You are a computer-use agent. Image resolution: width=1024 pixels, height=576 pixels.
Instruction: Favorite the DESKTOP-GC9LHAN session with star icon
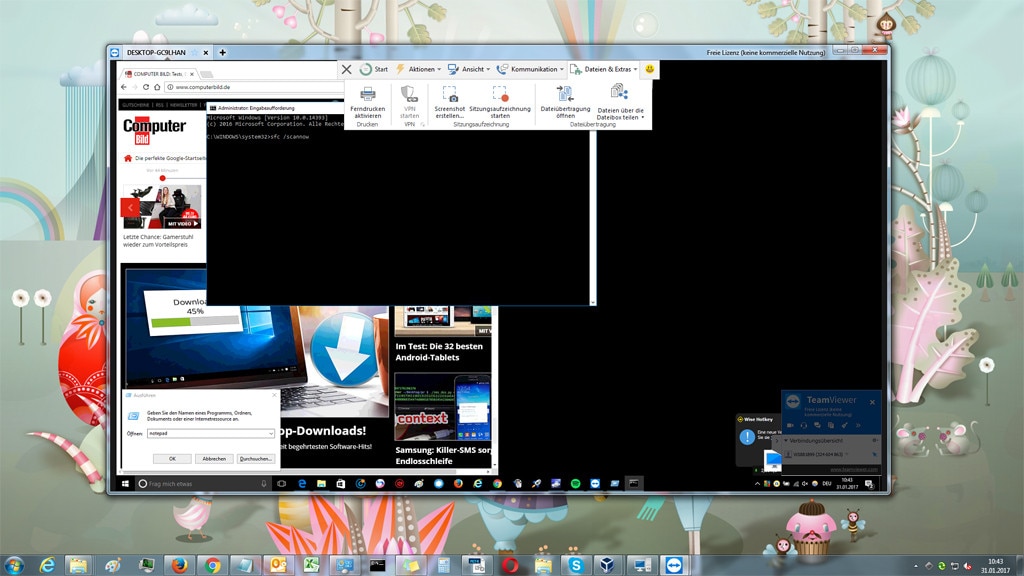pyautogui.click(x=195, y=52)
